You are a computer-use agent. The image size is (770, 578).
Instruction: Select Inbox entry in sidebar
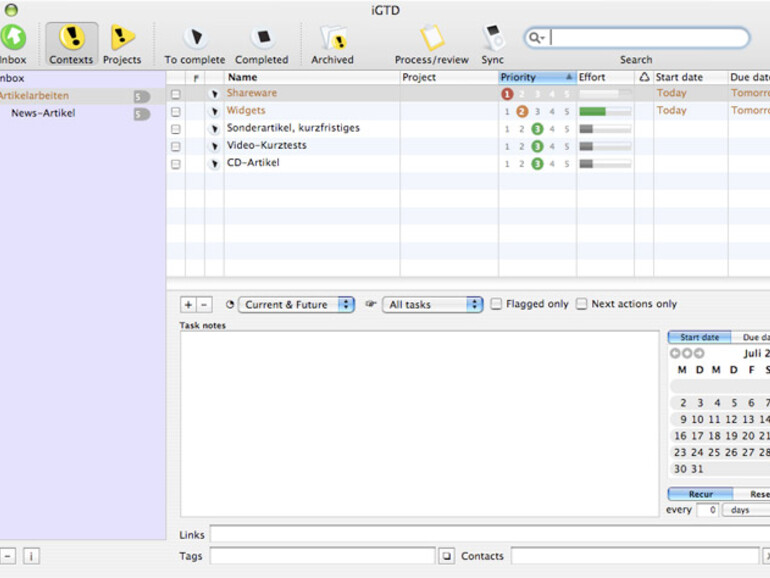click(82, 78)
